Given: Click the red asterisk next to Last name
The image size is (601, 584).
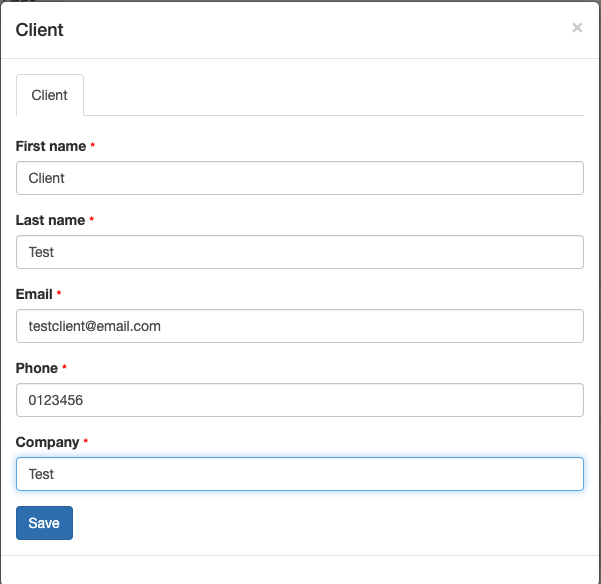Looking at the screenshot, I should 92,220.
